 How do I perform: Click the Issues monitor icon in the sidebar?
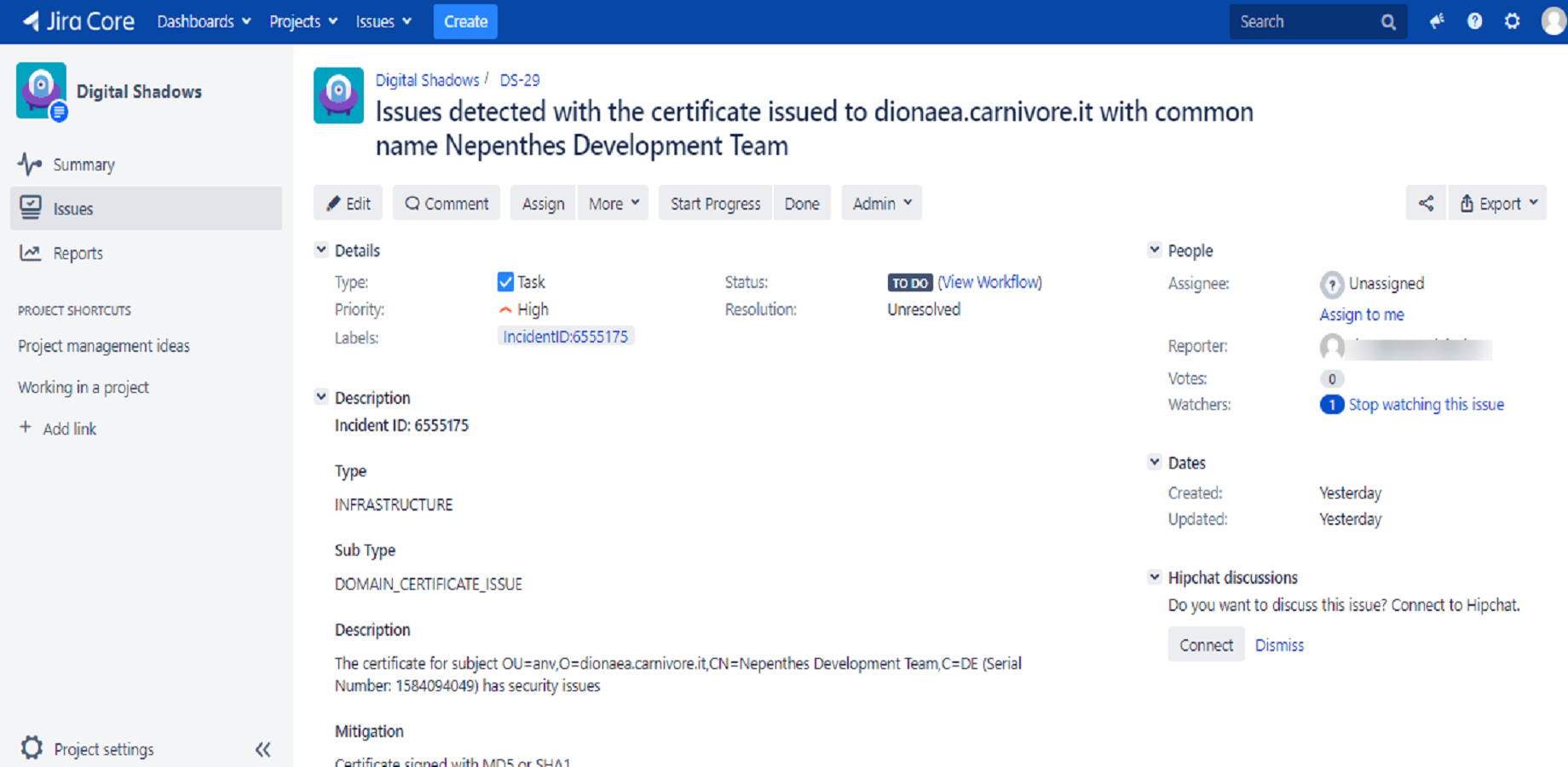point(31,208)
